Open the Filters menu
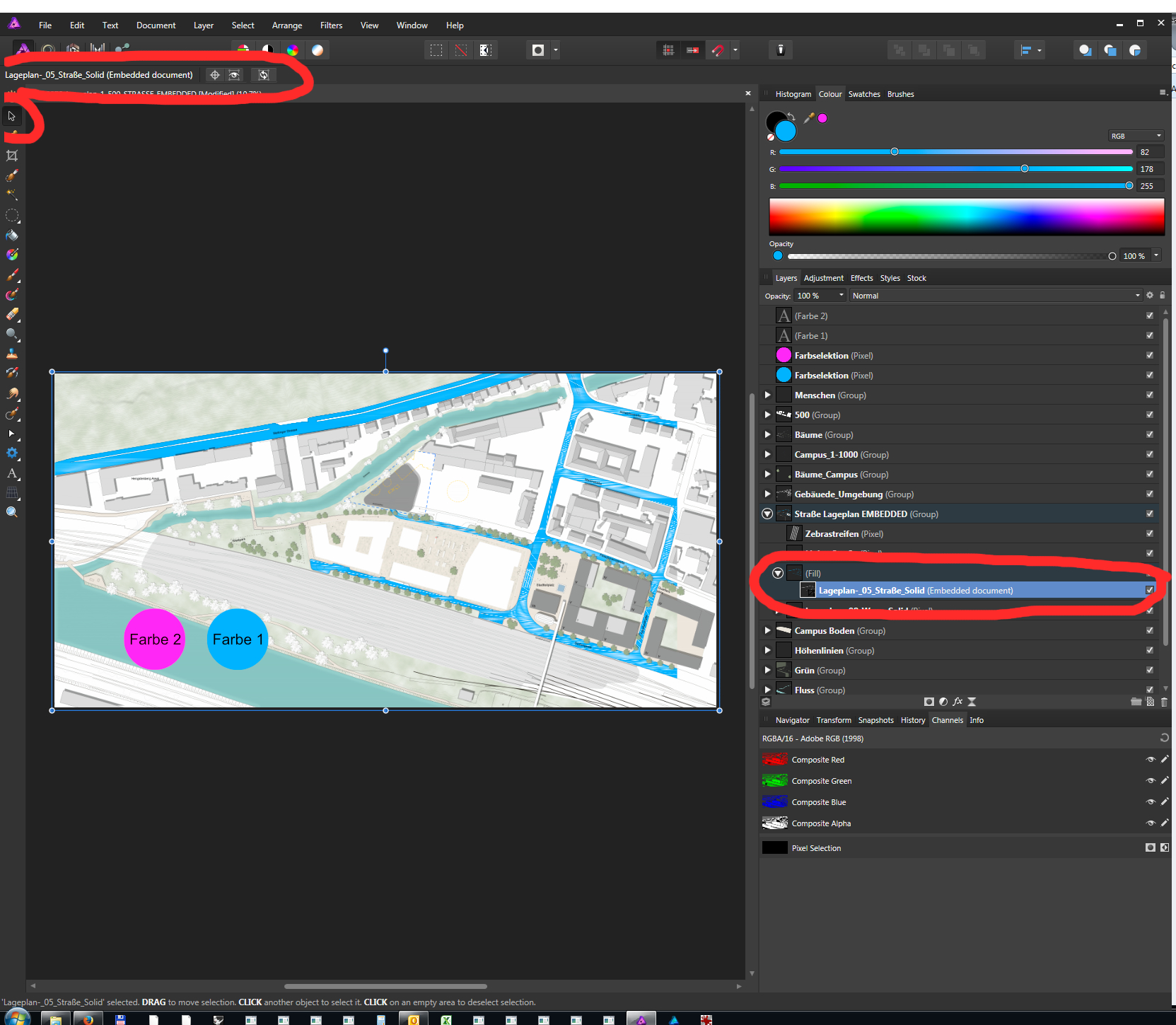The image size is (1176, 1025). pos(331,25)
